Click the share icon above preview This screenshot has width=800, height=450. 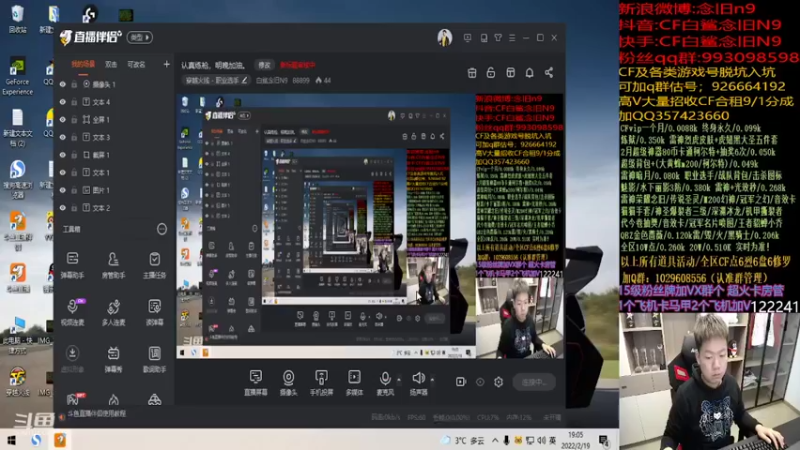click(x=549, y=73)
